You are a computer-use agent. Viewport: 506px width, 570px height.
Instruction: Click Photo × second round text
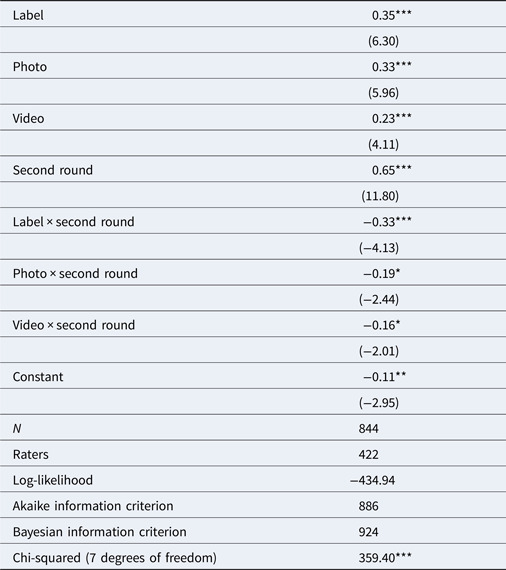tap(75, 273)
